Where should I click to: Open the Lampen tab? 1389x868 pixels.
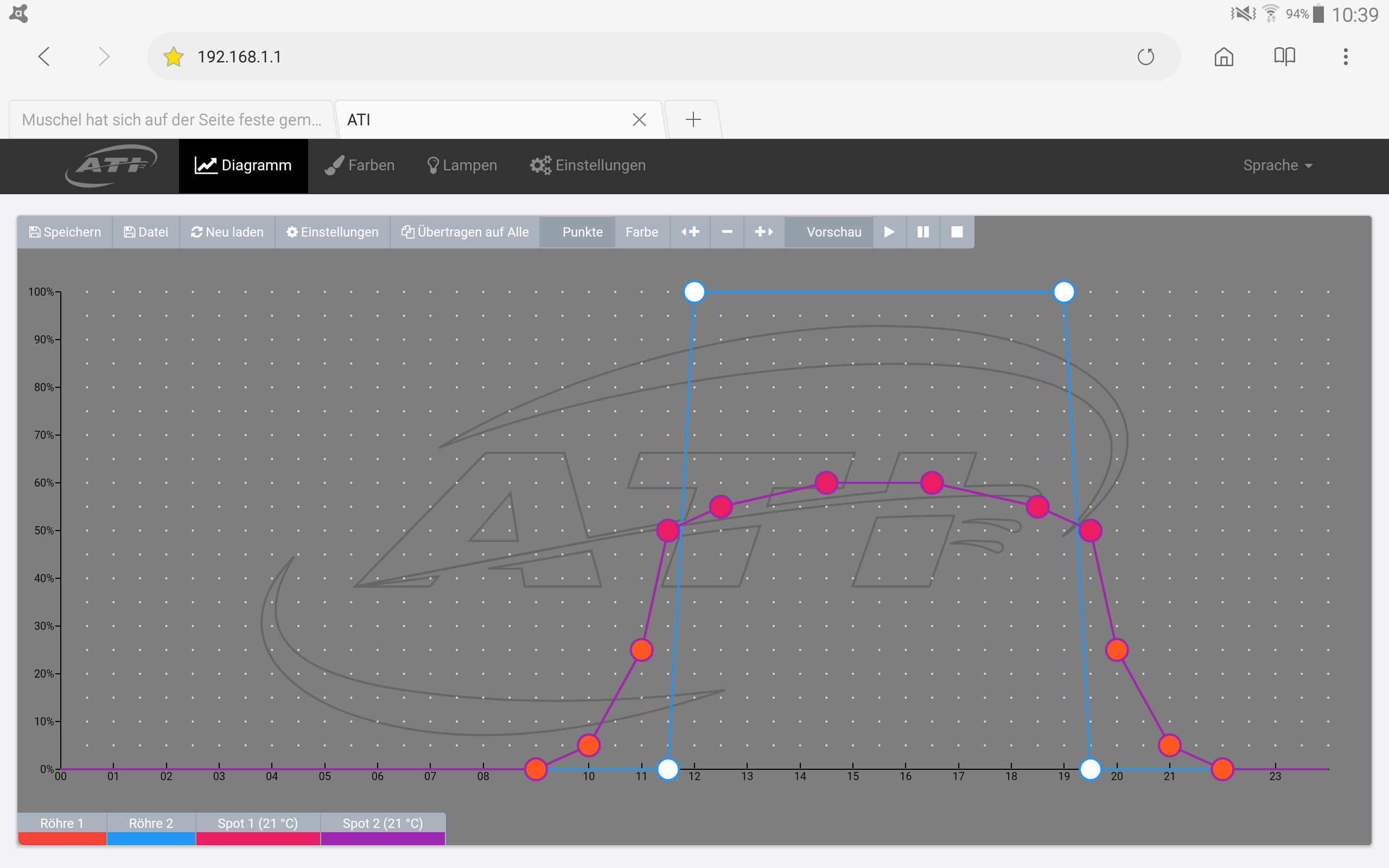pyautogui.click(x=462, y=165)
